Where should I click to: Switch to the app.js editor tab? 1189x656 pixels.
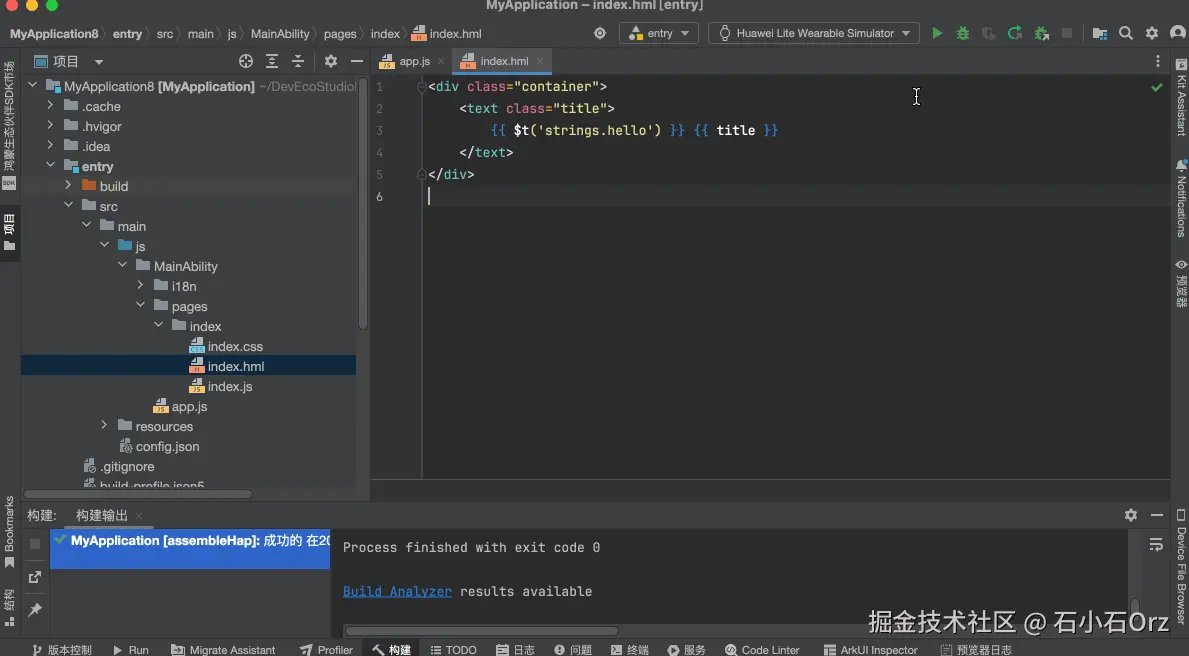pos(413,61)
